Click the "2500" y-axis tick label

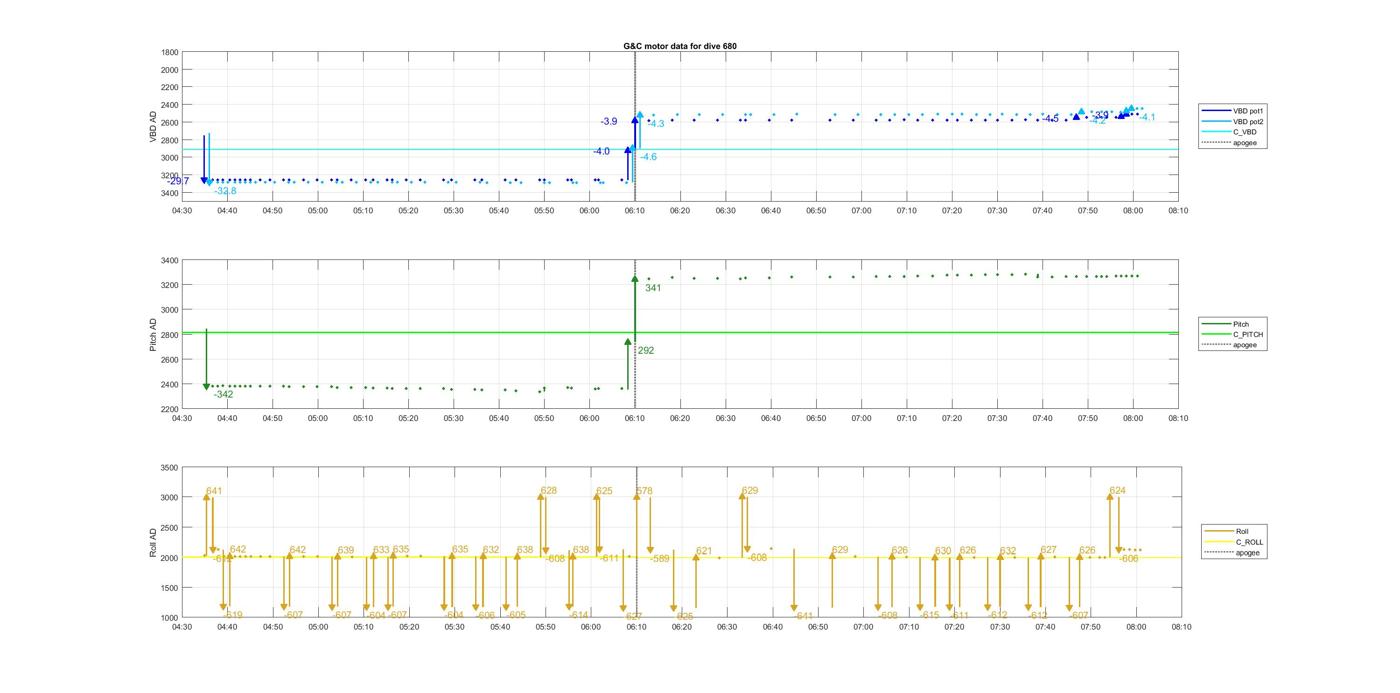(x=169, y=528)
